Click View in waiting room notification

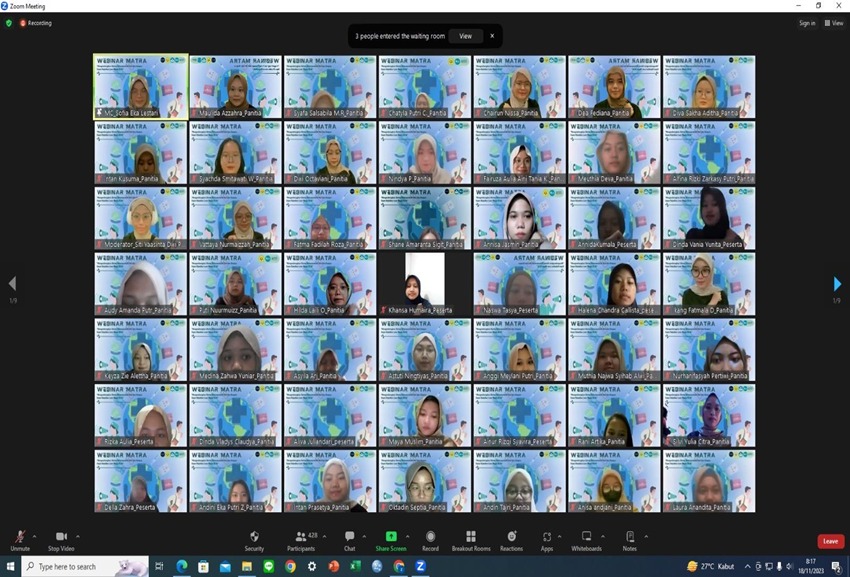tap(465, 36)
